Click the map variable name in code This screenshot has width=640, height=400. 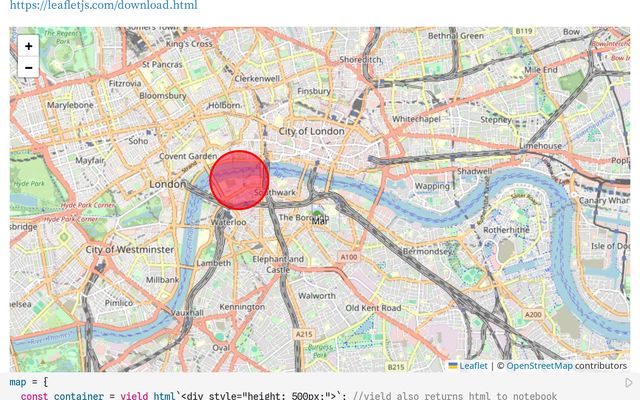click(18, 382)
